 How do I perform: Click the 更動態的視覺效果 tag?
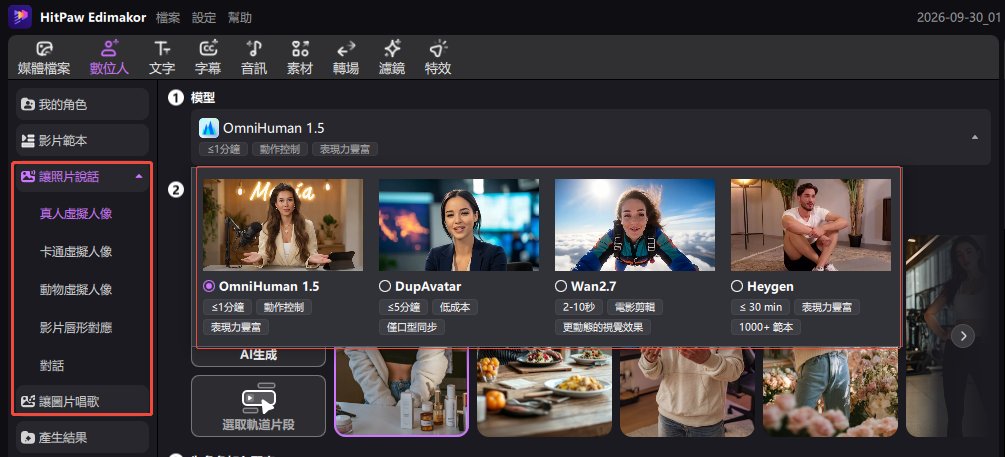(603, 328)
